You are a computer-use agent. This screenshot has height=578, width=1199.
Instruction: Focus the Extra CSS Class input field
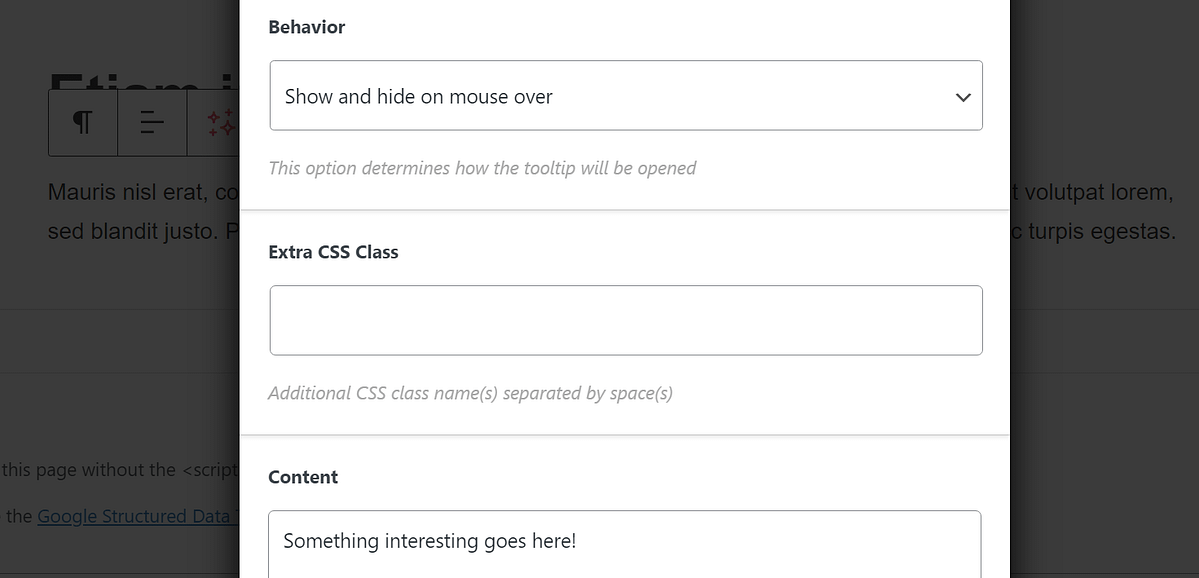626,321
